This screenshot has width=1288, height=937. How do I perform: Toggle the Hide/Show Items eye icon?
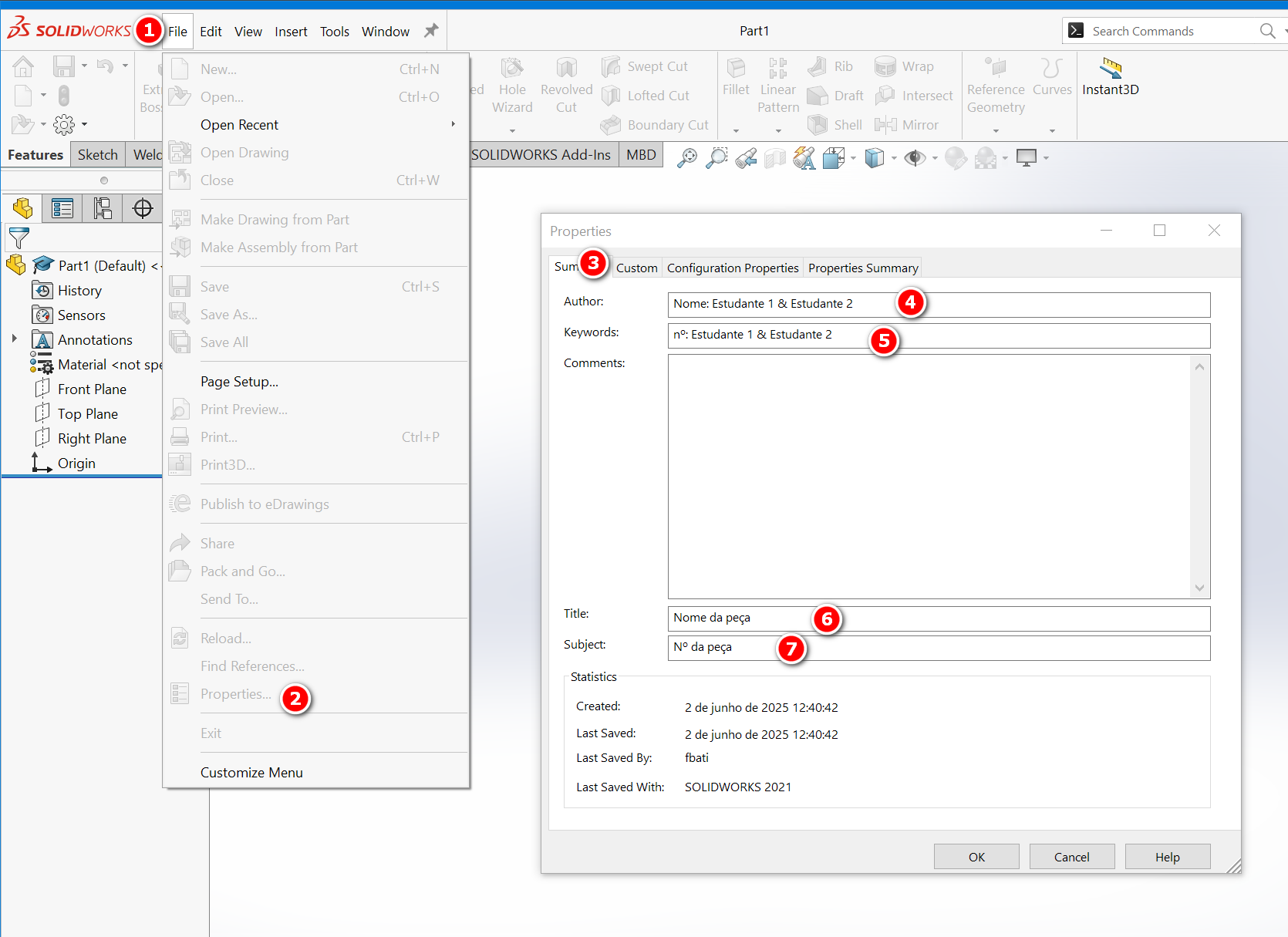tap(915, 158)
